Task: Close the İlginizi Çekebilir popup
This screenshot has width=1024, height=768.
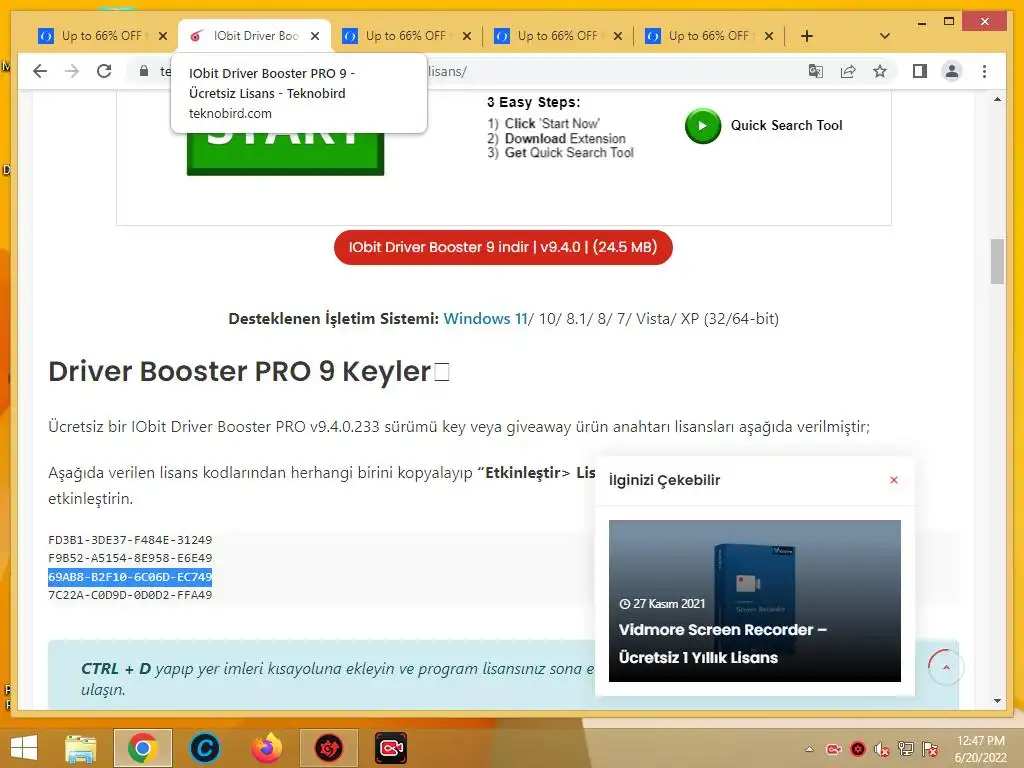Action: pos(894,480)
